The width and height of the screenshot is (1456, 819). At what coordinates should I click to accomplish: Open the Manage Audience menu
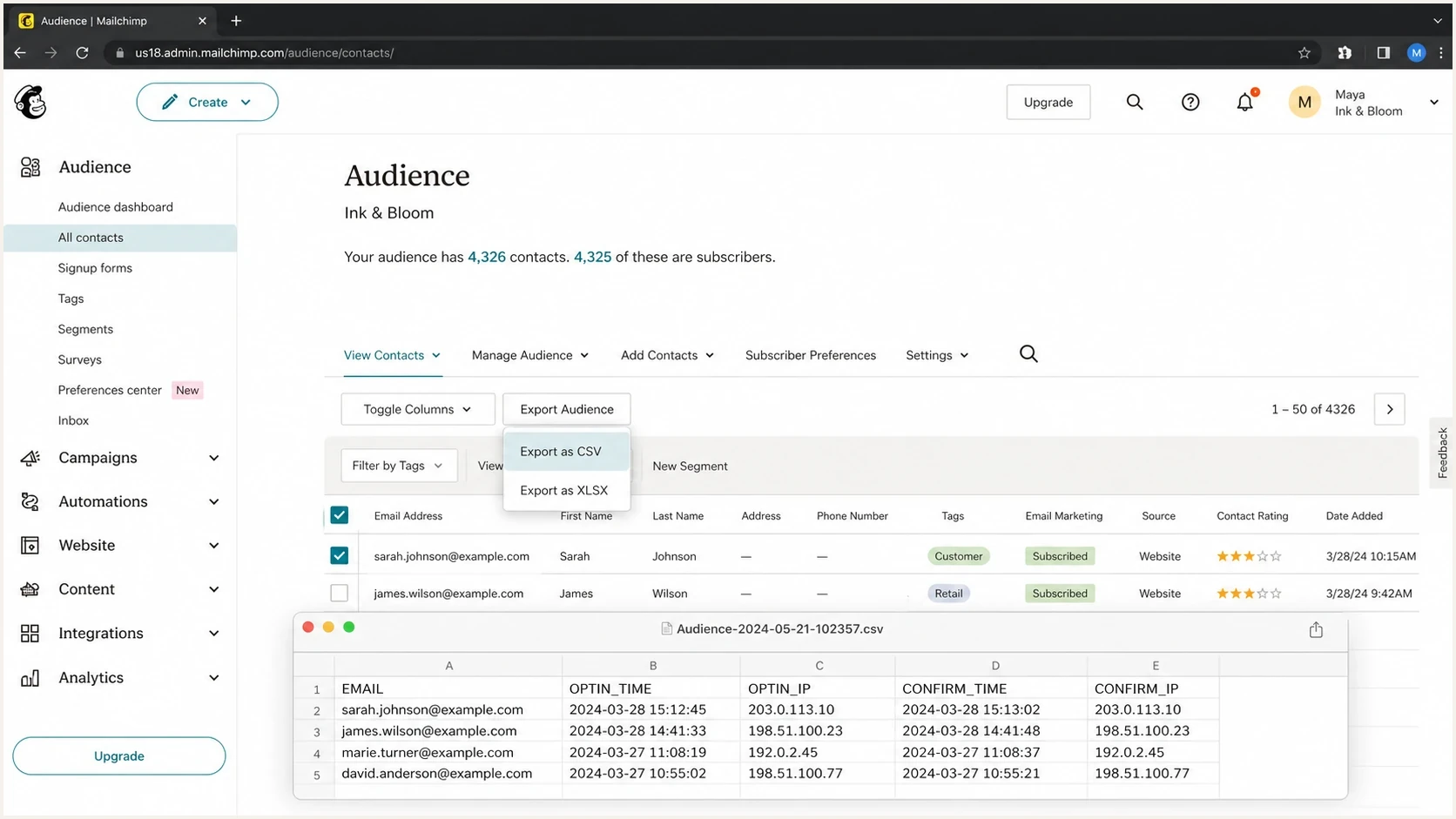(530, 355)
